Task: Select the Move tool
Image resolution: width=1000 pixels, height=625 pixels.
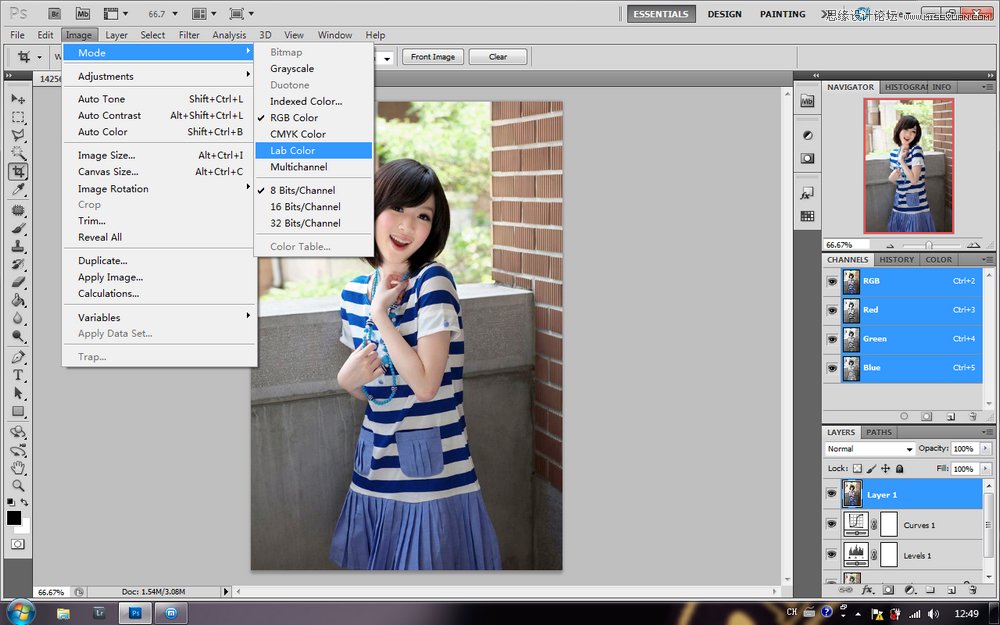Action: [x=16, y=100]
